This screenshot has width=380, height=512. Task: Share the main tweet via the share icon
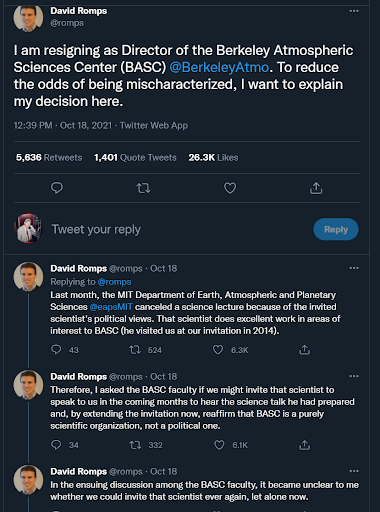point(316,188)
